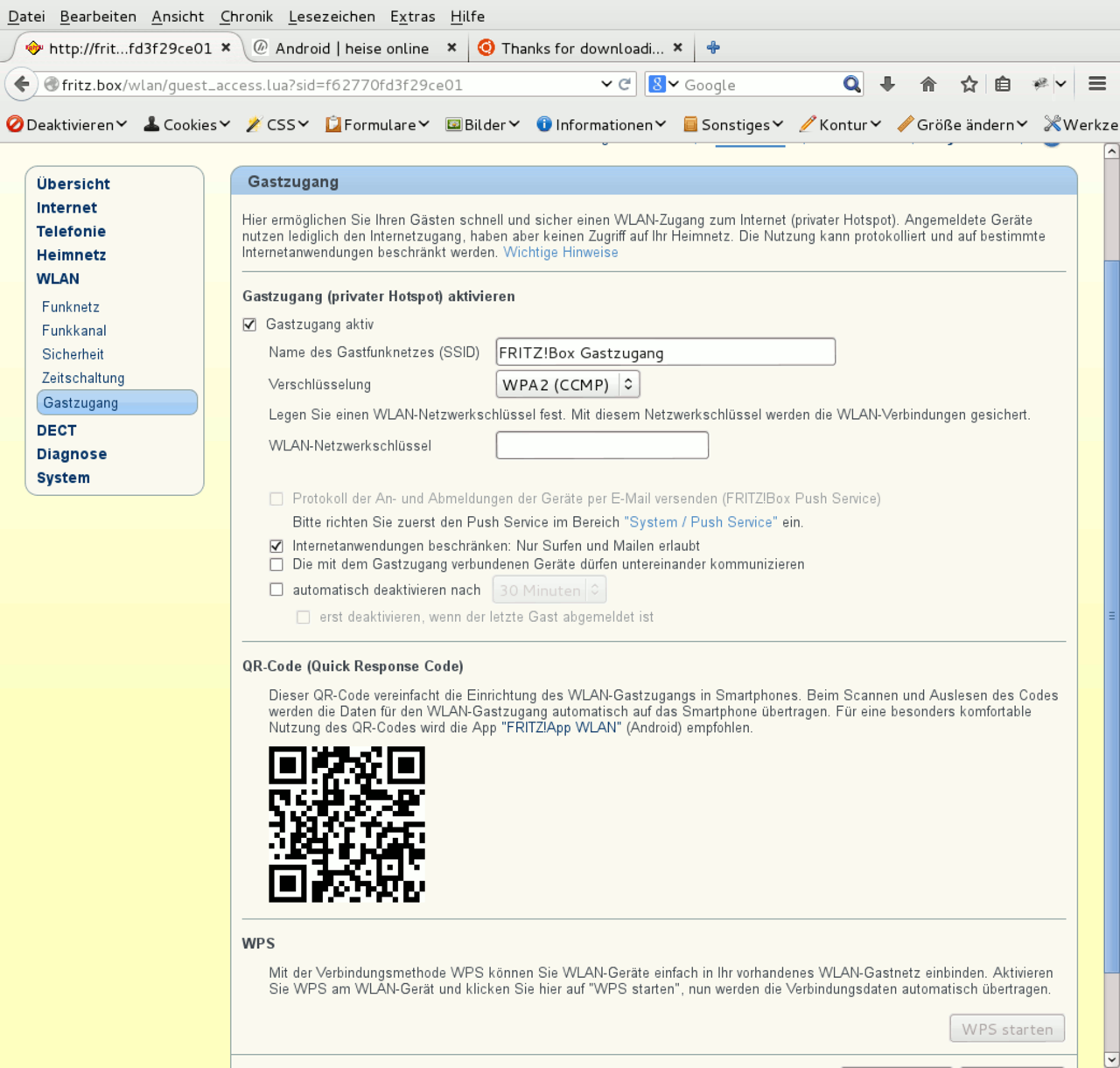Click the search magnifier icon
1120x1068 pixels.
point(851,84)
